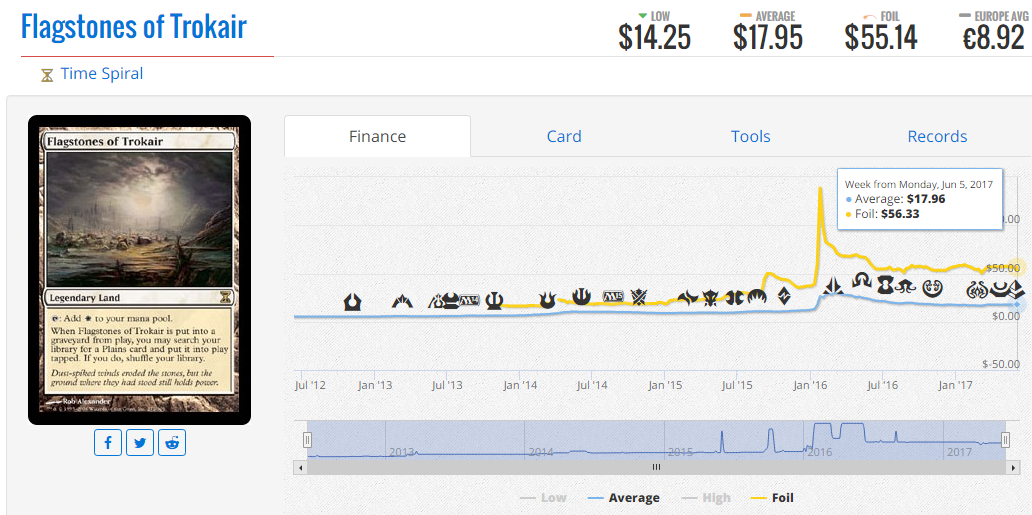Viewport: 1032px width, 515px height.
Task: Click the Low price $14.25
Action: tap(654, 39)
